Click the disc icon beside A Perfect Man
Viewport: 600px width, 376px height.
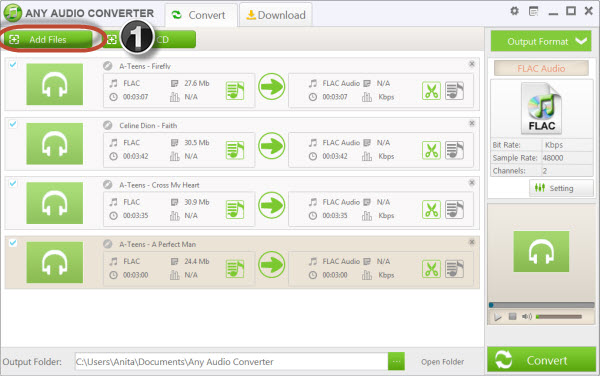(108, 244)
